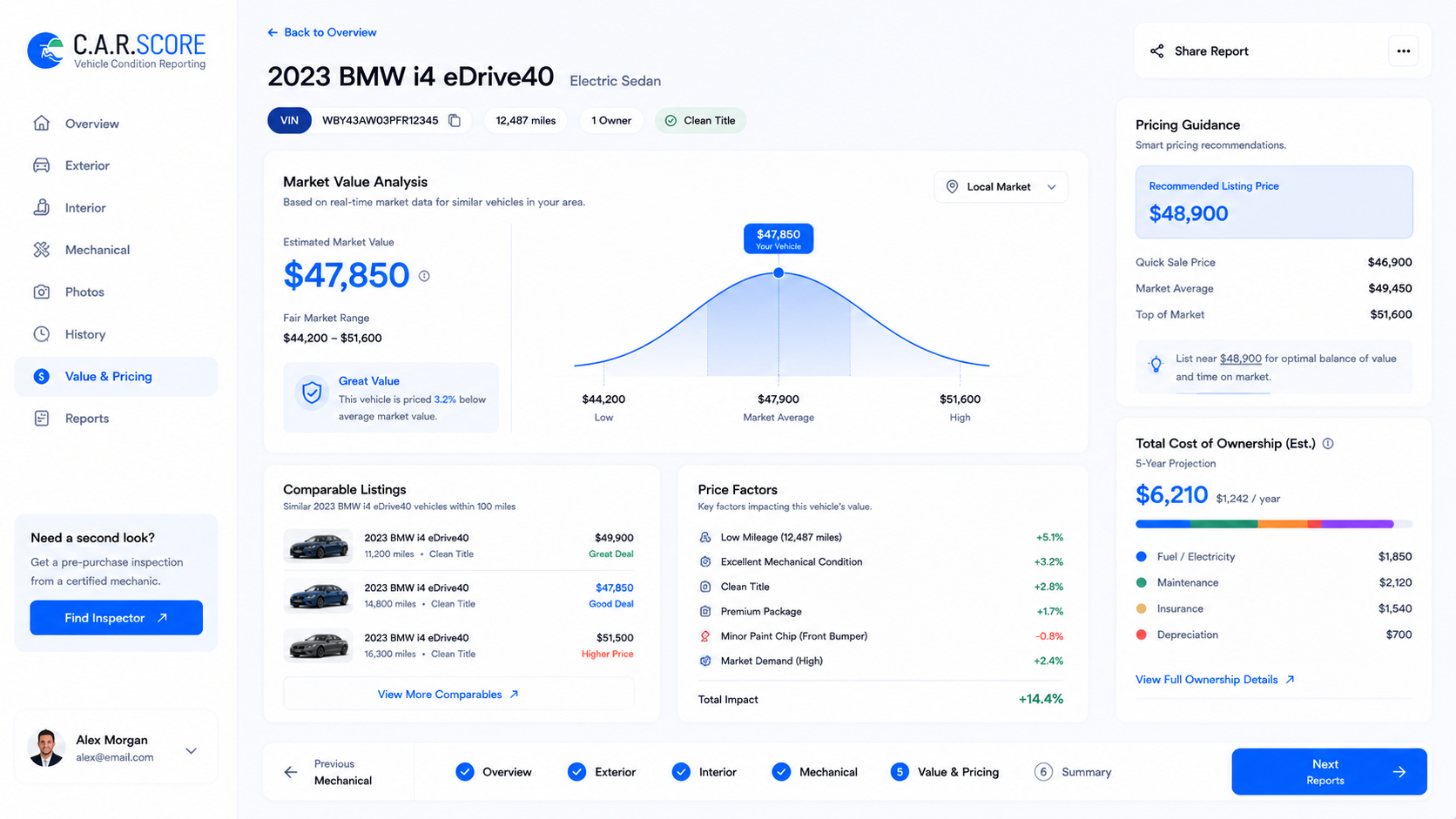This screenshot has width=1456, height=819.
Task: Click the Recommended Listing Price $48,900 card
Action: (1273, 202)
